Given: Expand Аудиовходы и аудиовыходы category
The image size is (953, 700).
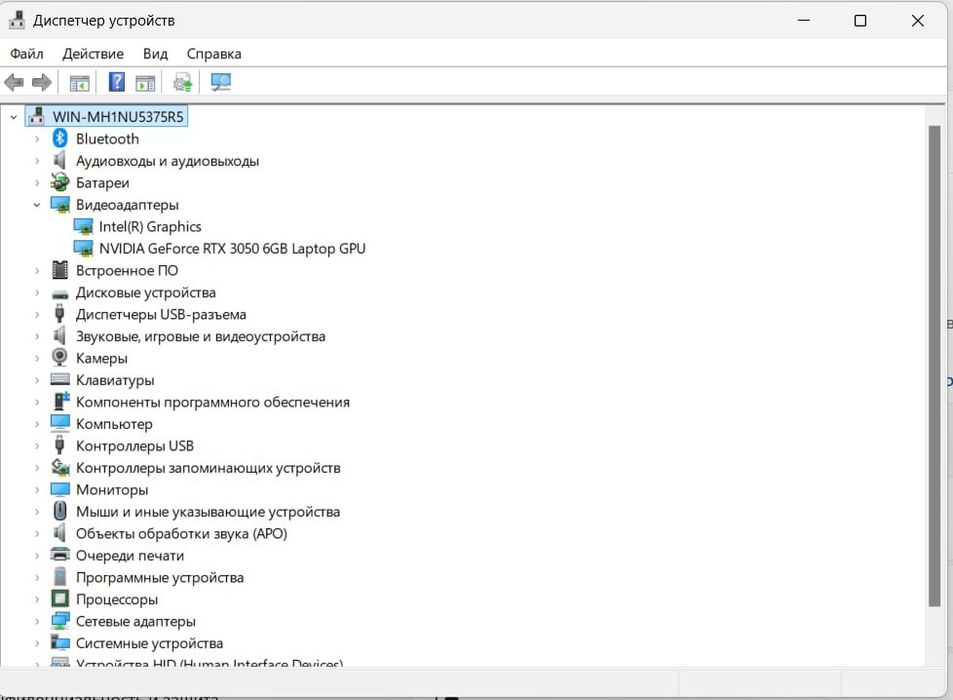Looking at the screenshot, I should [x=37, y=161].
